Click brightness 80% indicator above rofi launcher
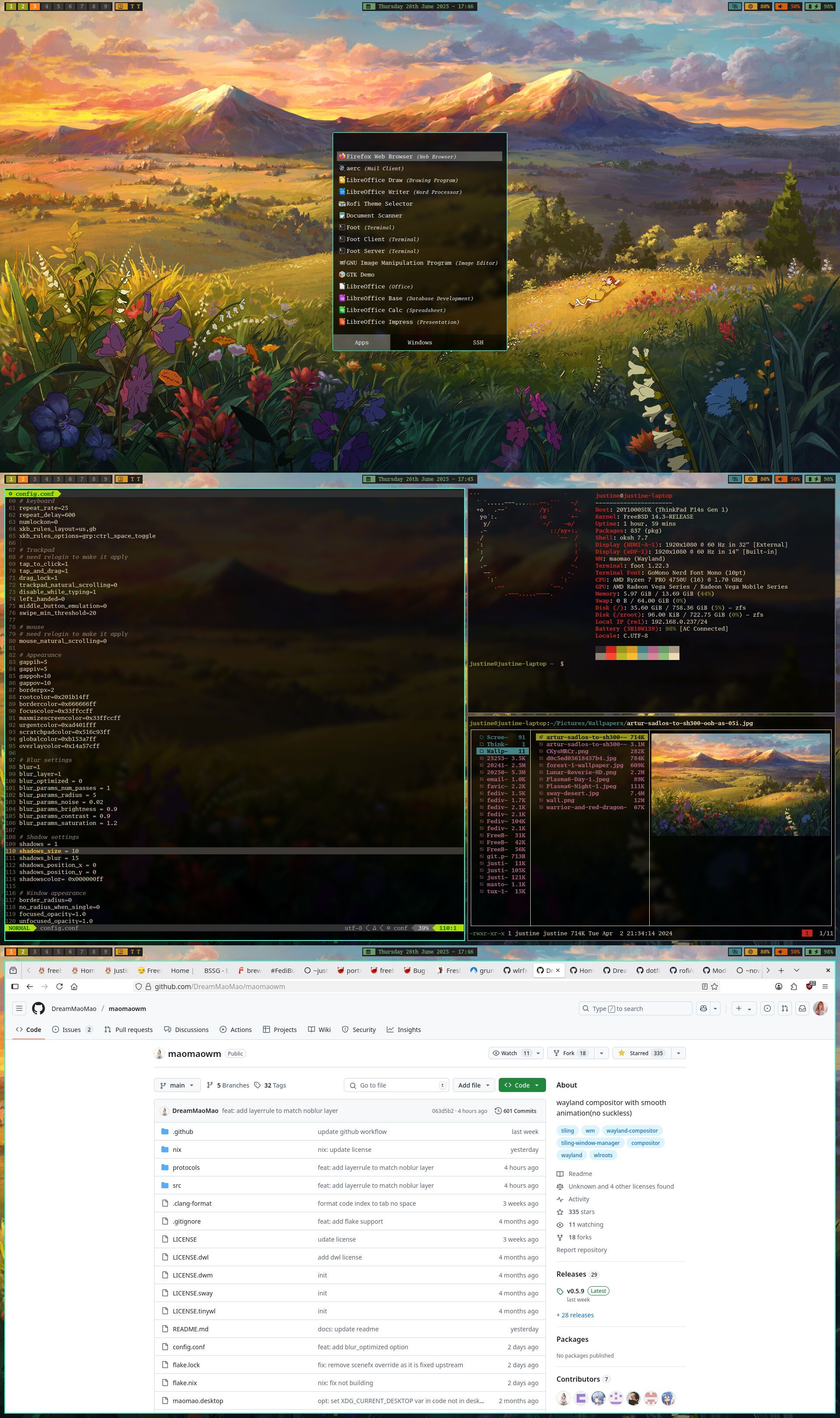This screenshot has height=1418, width=840. tap(758, 6)
